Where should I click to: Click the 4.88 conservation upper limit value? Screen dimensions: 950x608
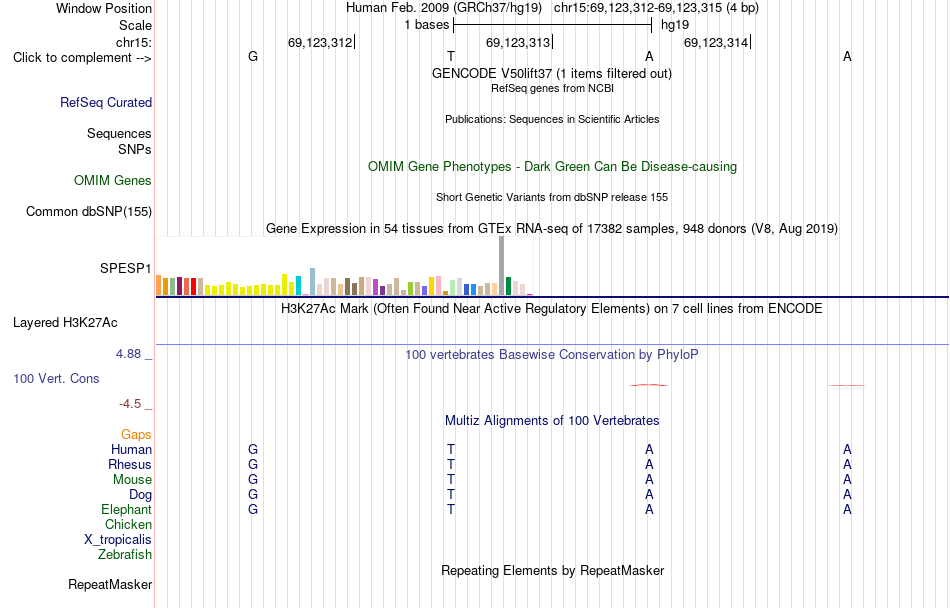pos(128,354)
